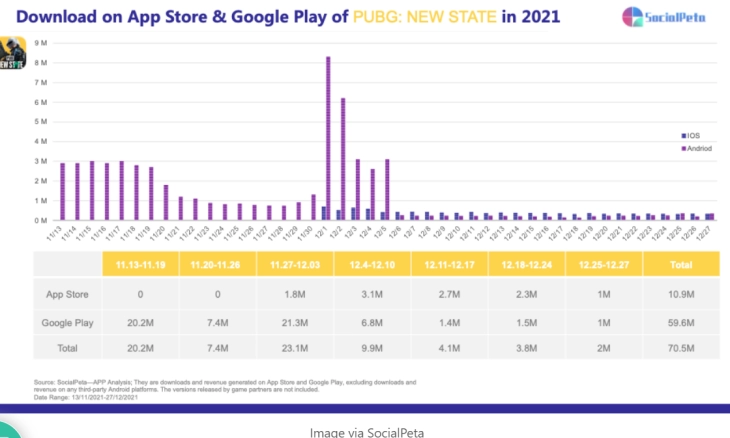730x438 pixels.
Task: Select the 11.13-11.19 column header
Action: 140,264
